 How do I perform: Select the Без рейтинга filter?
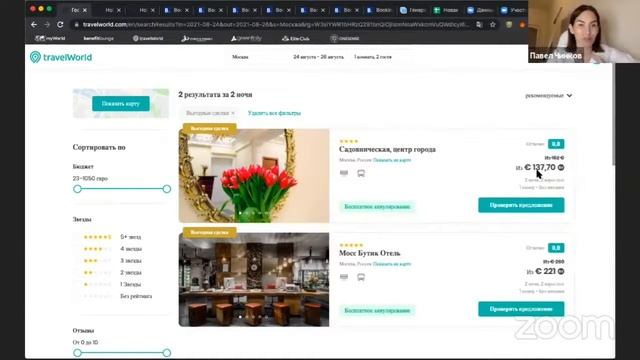click(118, 296)
